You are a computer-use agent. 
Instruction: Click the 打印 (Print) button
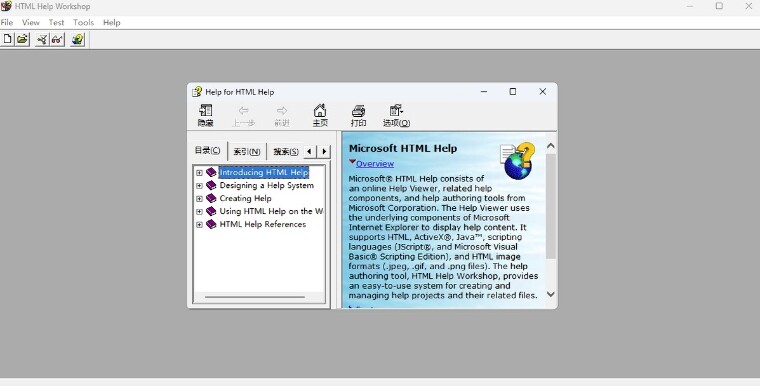pos(358,116)
